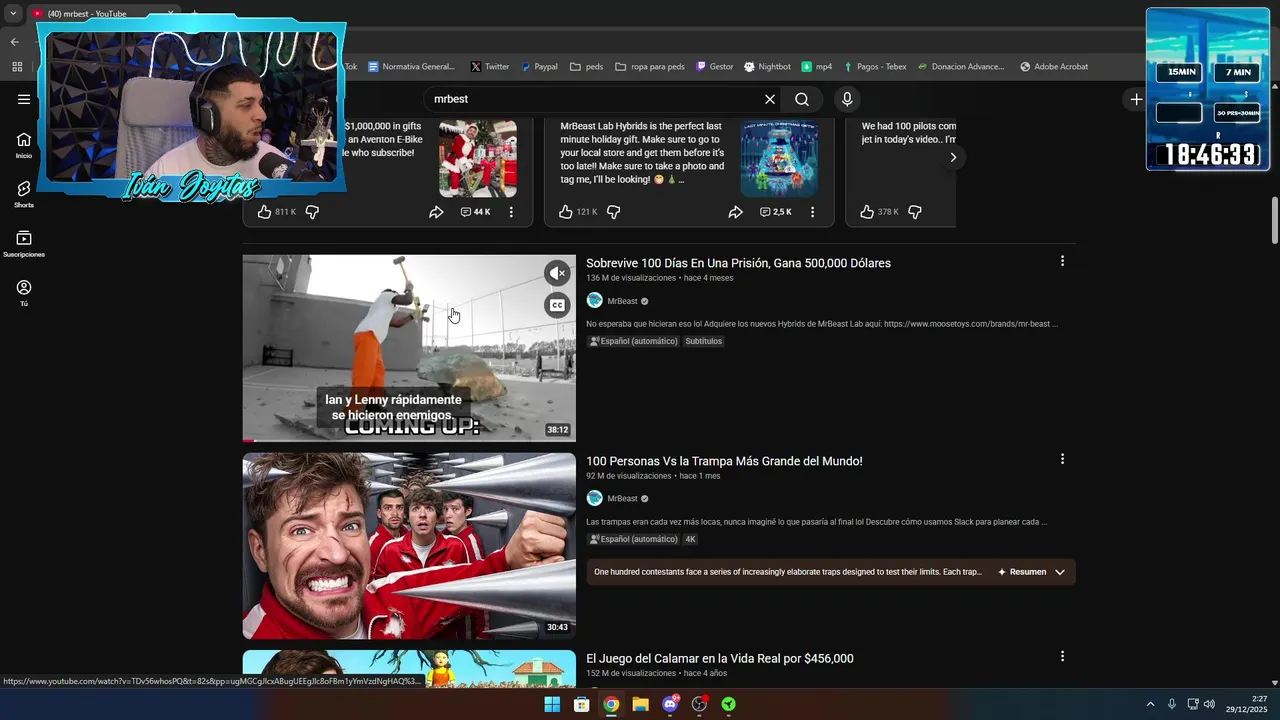Click the magnifier search button
Viewport: 1280px width, 720px height.
click(802, 99)
